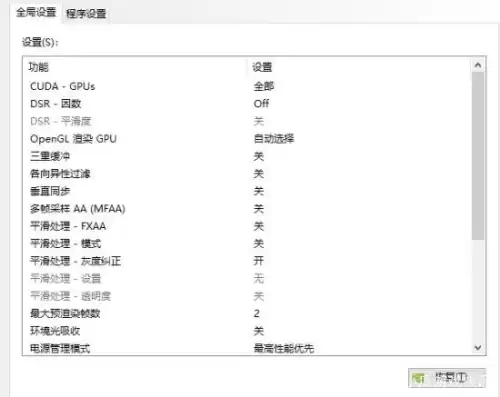
Task: Open the 最高性能优先 power mode value
Action: (284, 348)
